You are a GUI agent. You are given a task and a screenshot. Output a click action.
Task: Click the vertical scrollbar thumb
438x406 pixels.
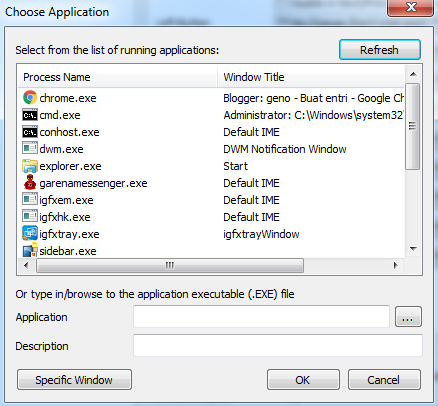tap(413, 127)
